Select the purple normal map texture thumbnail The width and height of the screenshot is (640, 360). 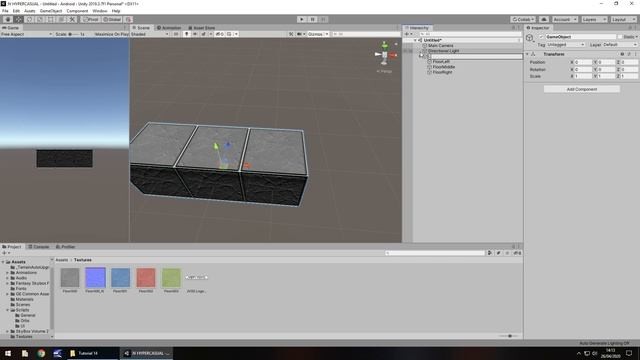click(x=96, y=278)
